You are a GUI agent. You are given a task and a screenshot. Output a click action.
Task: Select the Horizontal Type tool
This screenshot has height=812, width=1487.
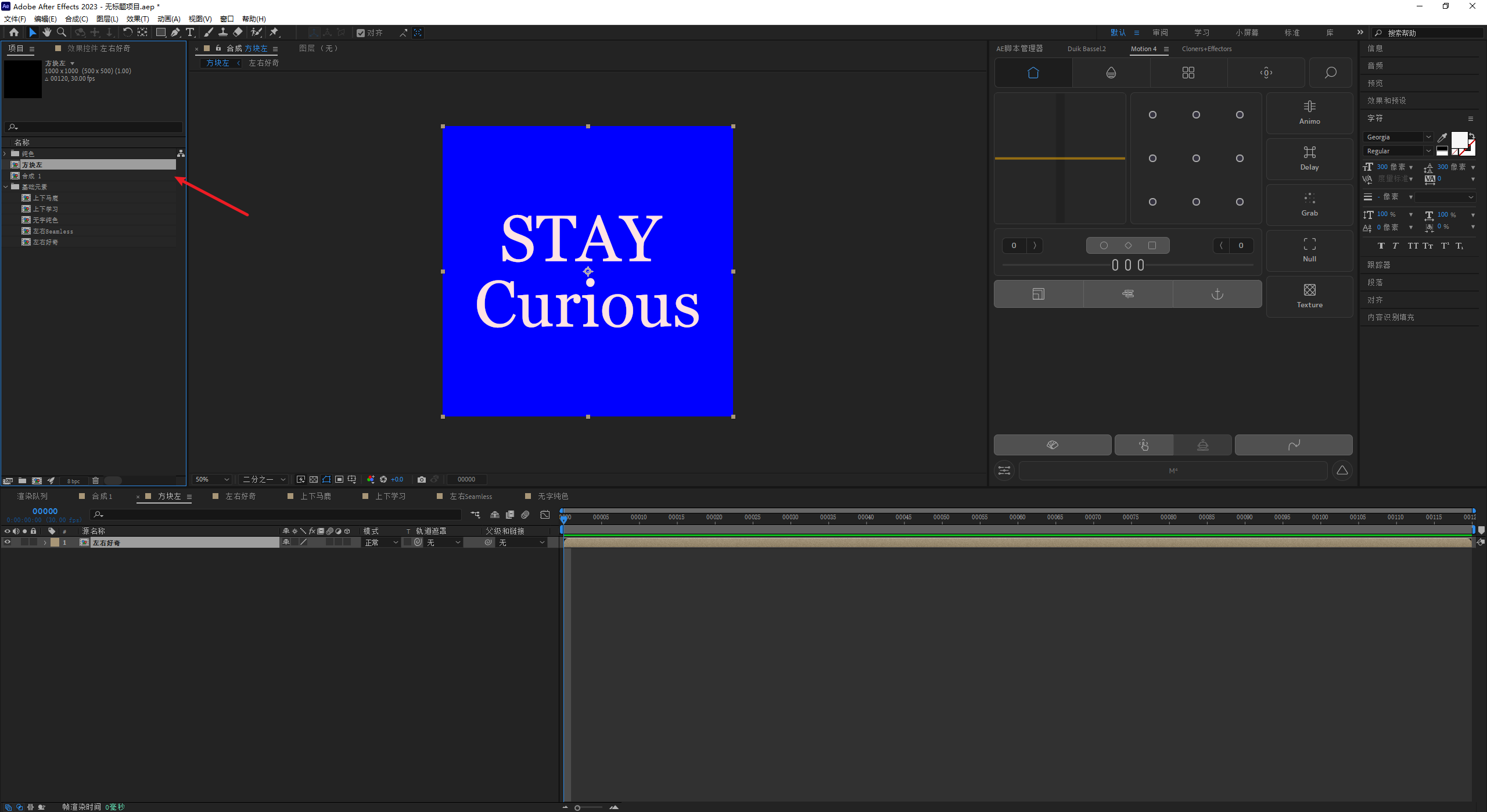tap(190, 33)
